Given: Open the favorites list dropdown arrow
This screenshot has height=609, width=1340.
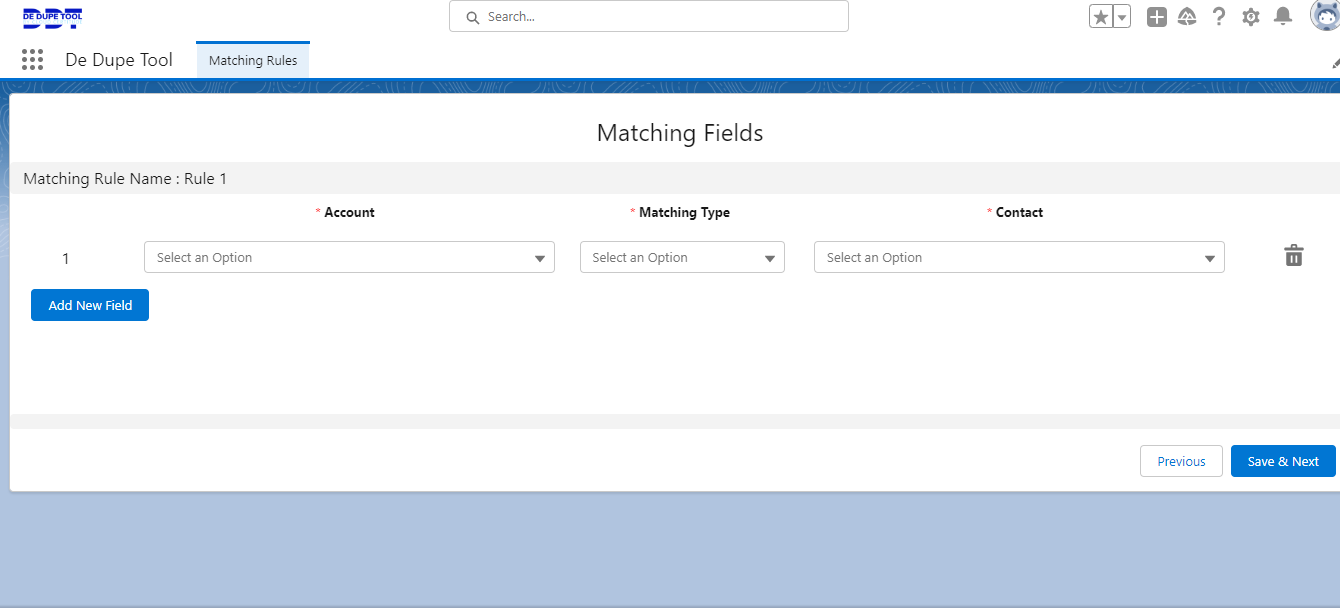Looking at the screenshot, I should [1122, 17].
